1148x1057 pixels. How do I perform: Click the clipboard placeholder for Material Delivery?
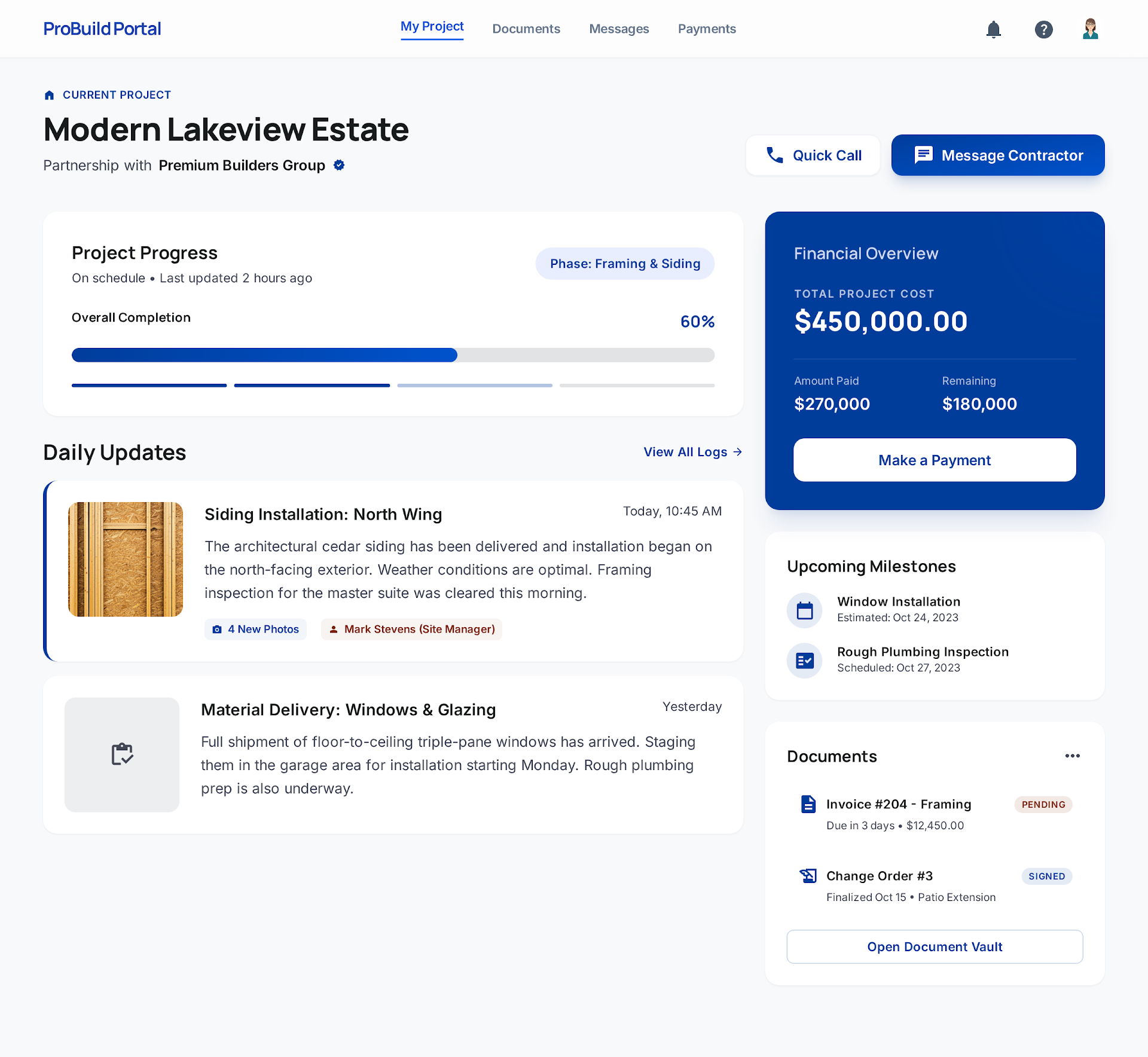[x=122, y=754]
